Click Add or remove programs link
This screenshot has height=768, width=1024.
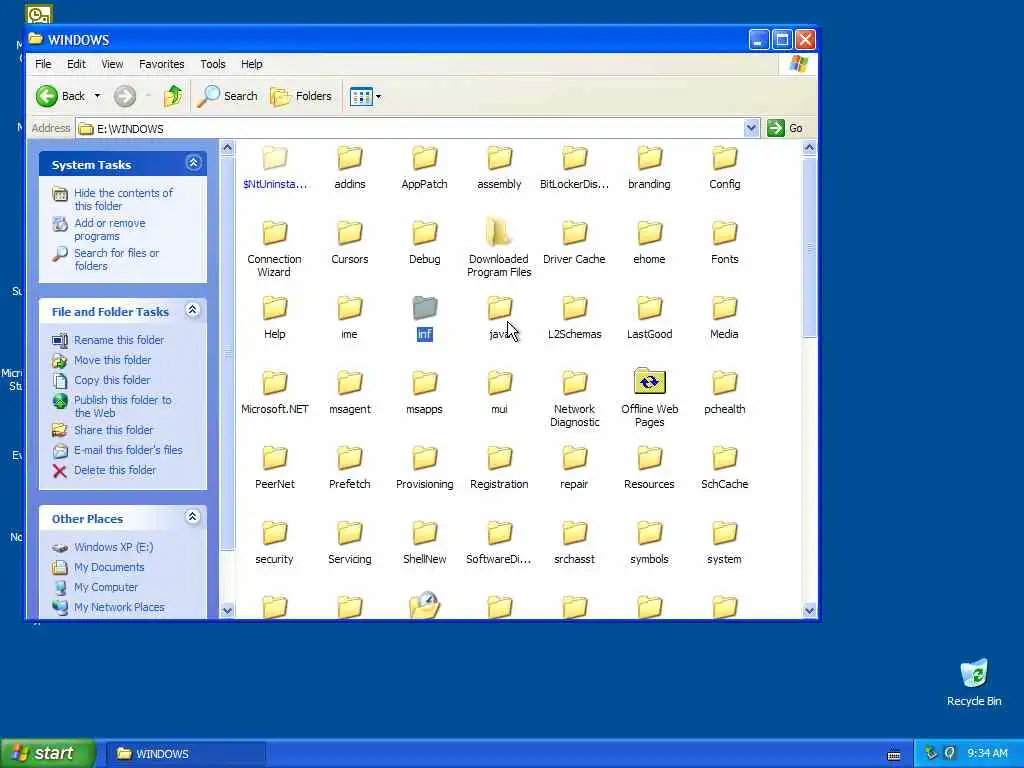99,229
